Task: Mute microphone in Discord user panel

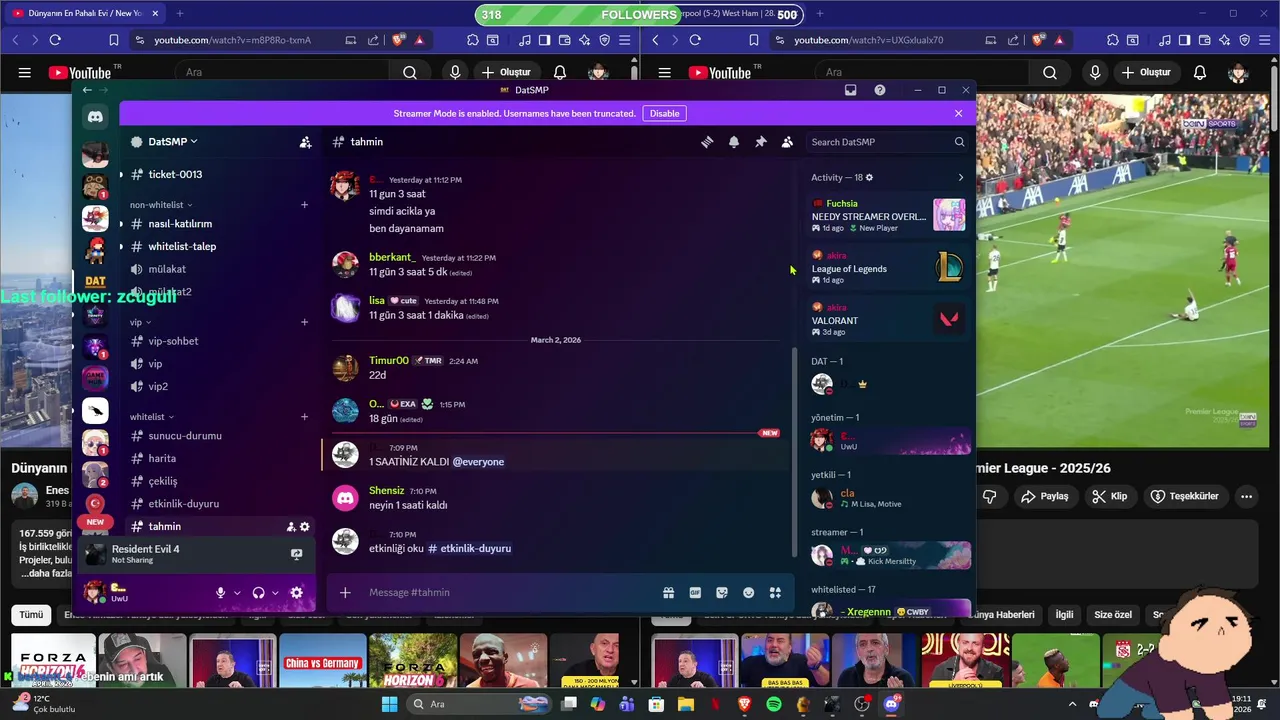Action: tap(220, 593)
